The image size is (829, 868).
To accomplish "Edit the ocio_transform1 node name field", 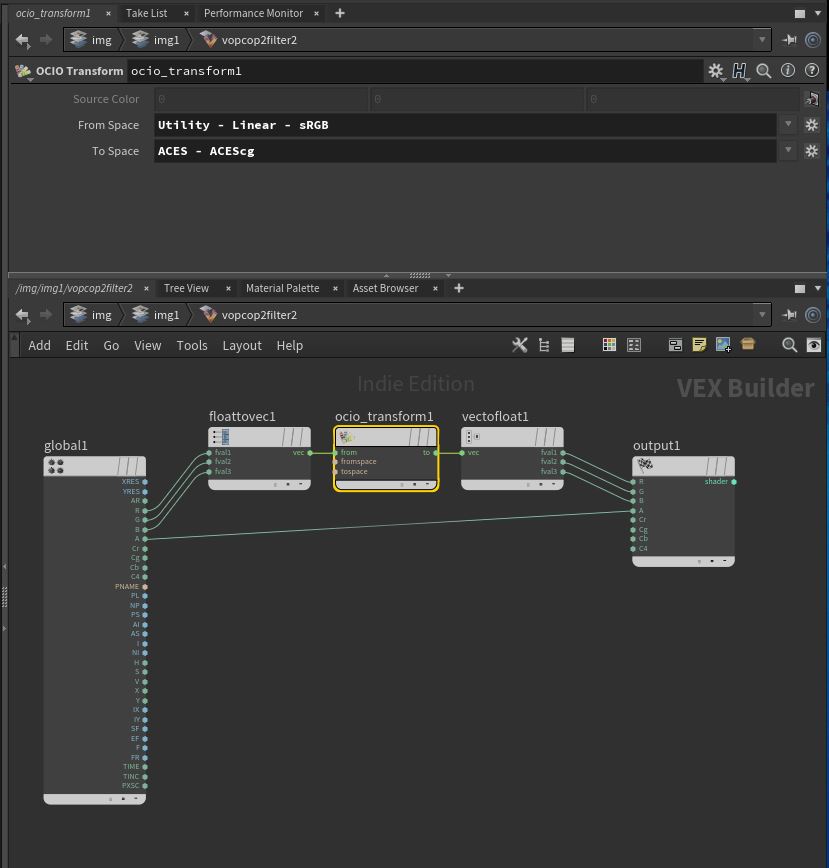I will tap(414, 71).
